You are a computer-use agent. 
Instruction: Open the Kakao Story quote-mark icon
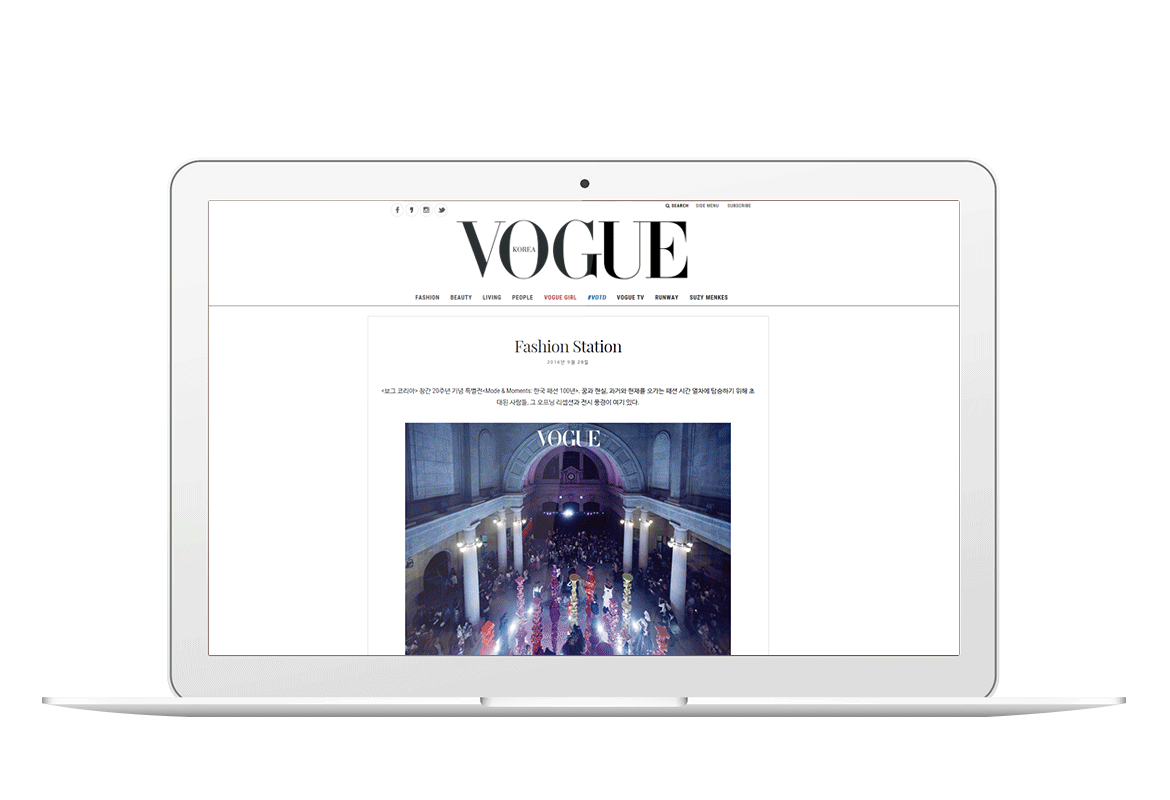(411, 210)
